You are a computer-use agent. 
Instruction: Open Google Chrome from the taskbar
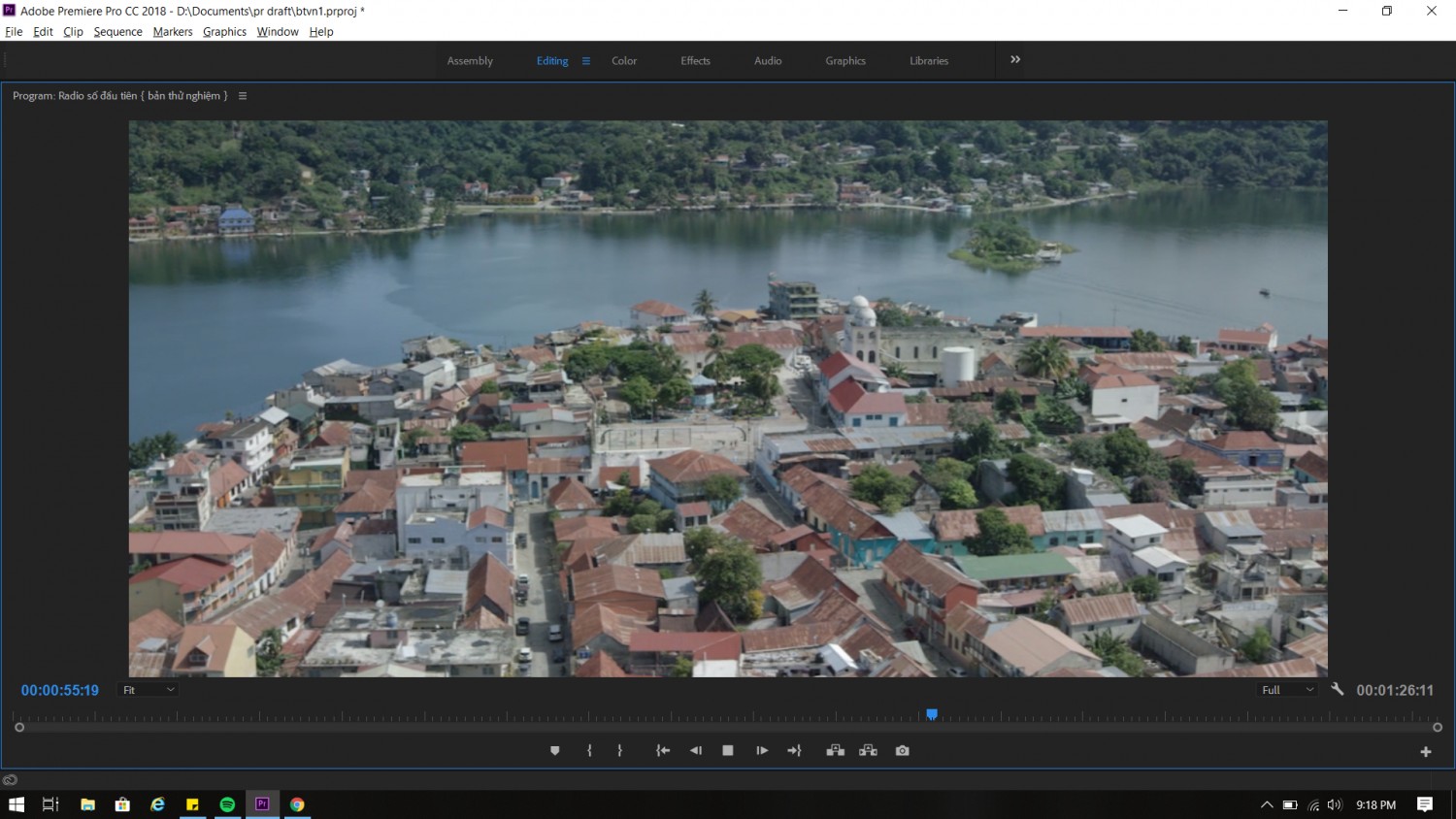click(297, 804)
